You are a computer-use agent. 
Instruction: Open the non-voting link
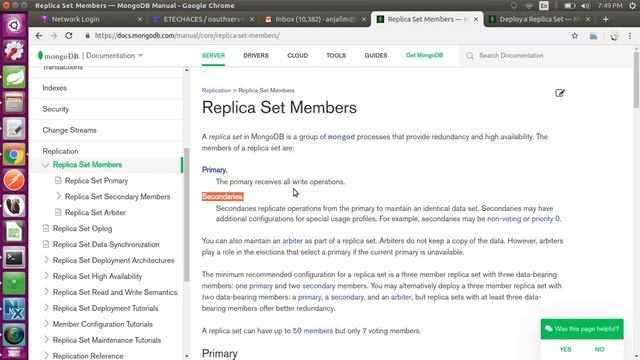pos(504,219)
